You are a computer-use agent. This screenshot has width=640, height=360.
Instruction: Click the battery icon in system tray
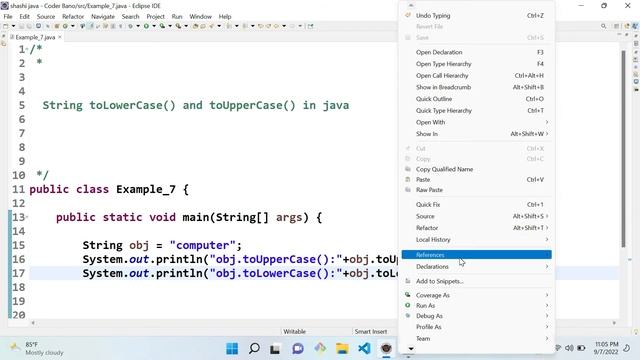click(581, 348)
